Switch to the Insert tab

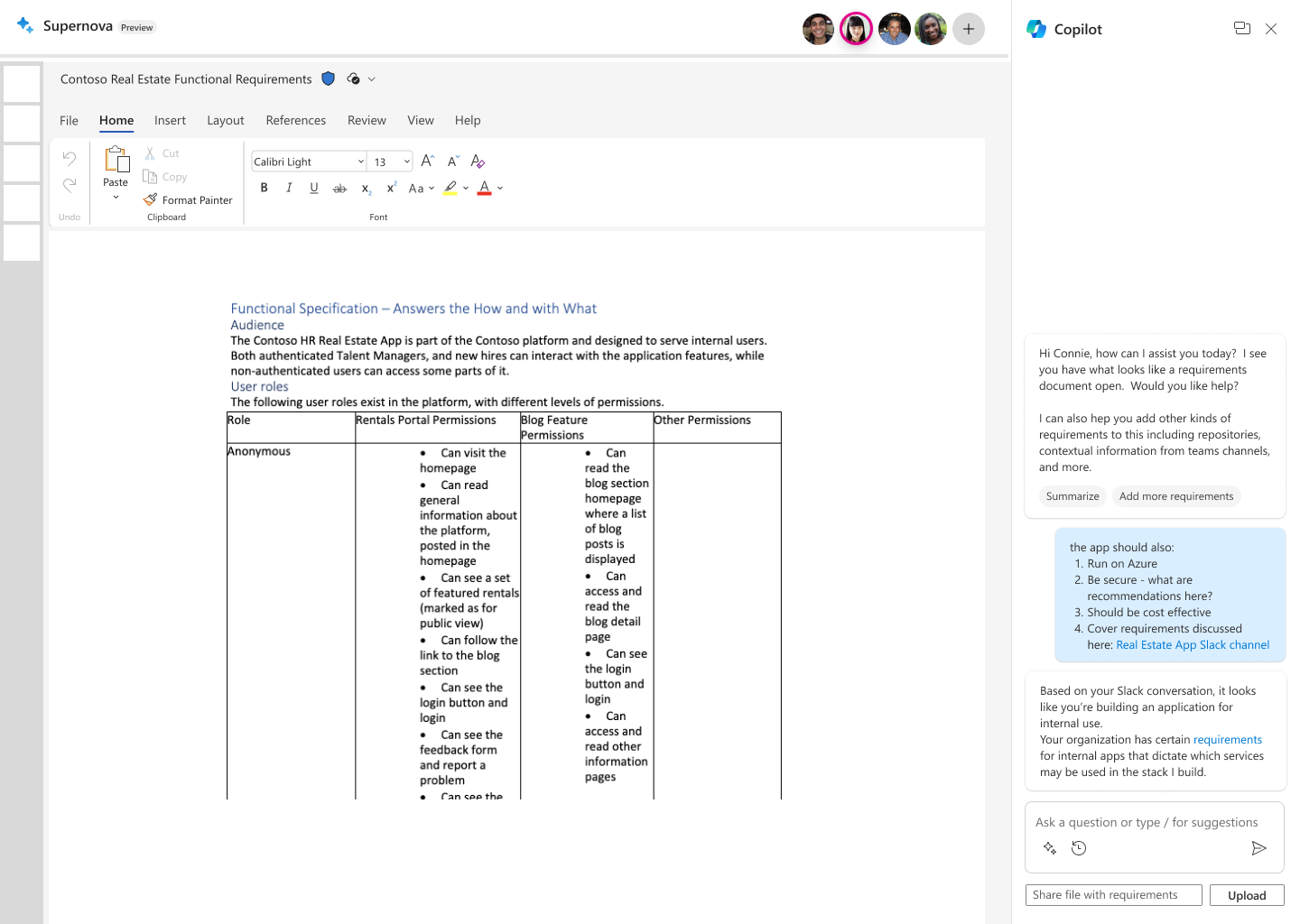click(170, 120)
